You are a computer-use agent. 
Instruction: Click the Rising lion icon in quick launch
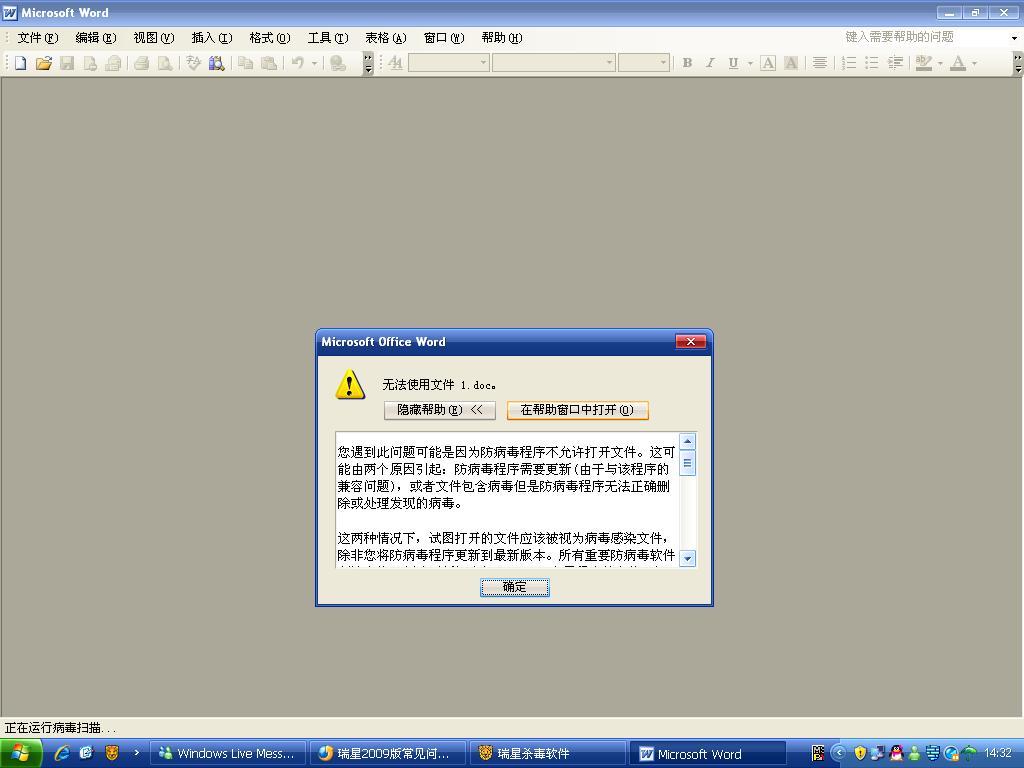tap(112, 753)
